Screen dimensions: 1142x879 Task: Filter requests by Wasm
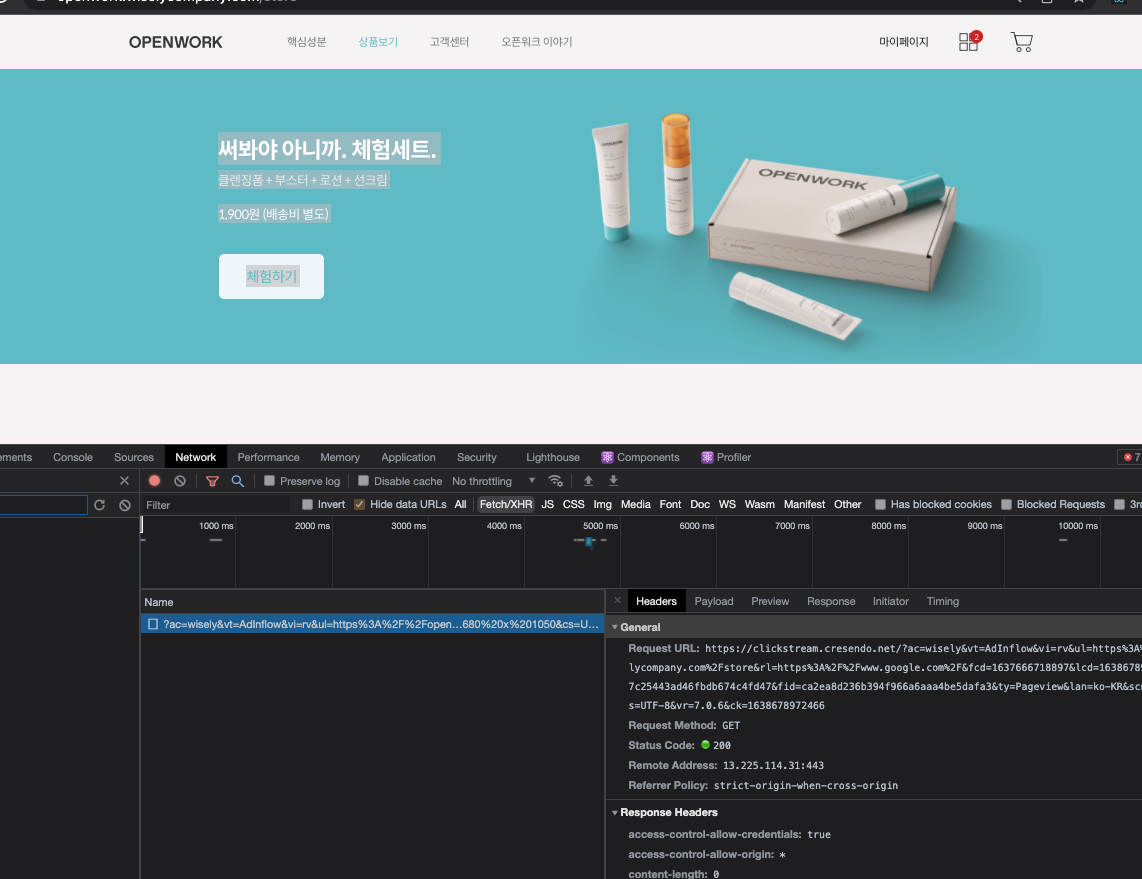pos(760,504)
